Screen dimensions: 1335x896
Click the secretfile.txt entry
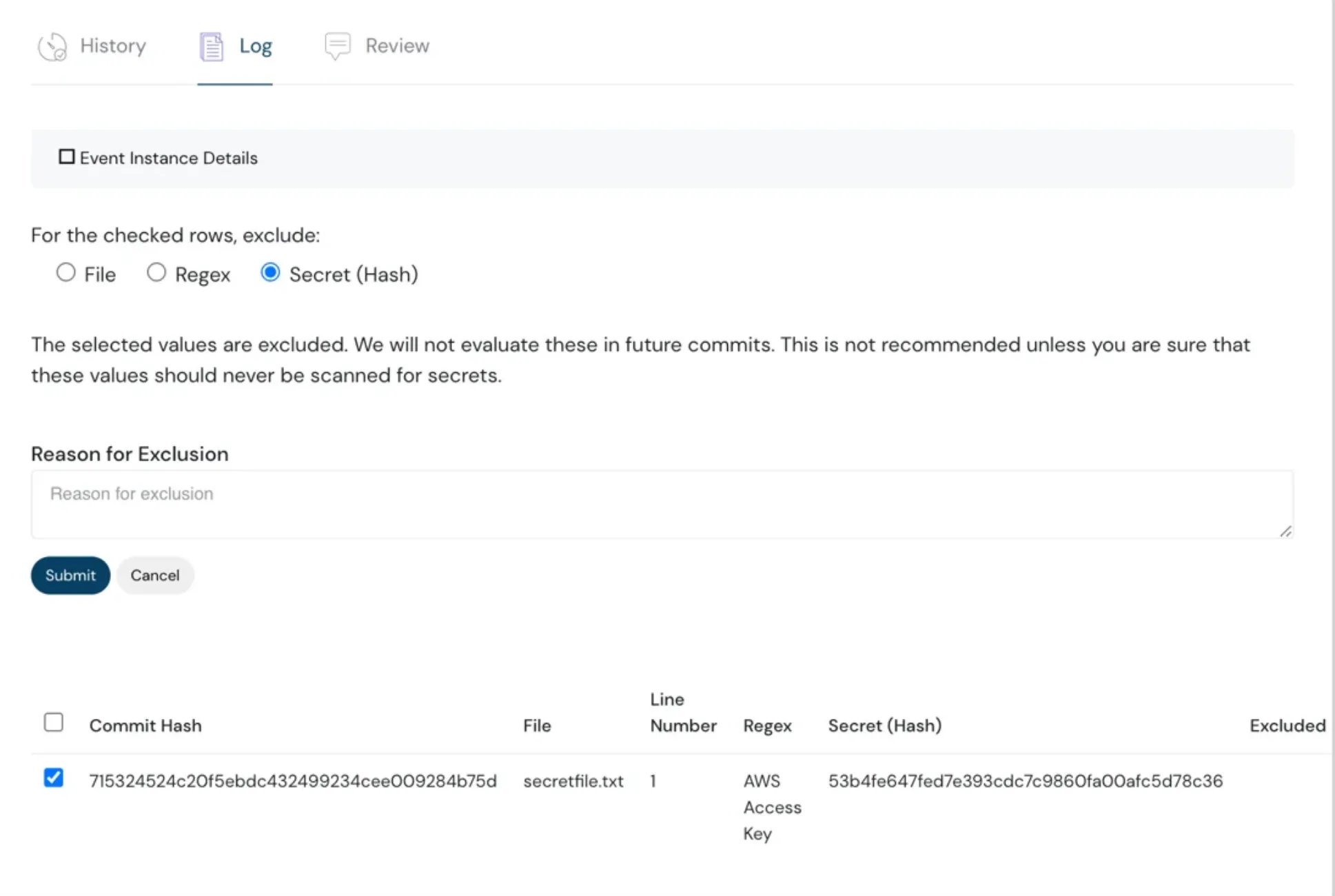point(573,781)
